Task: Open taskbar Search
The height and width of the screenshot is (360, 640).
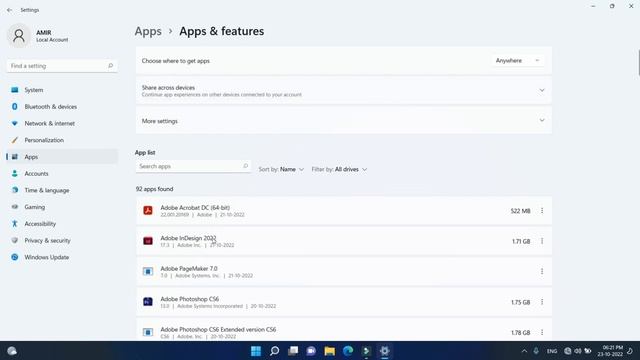Action: tap(275, 351)
